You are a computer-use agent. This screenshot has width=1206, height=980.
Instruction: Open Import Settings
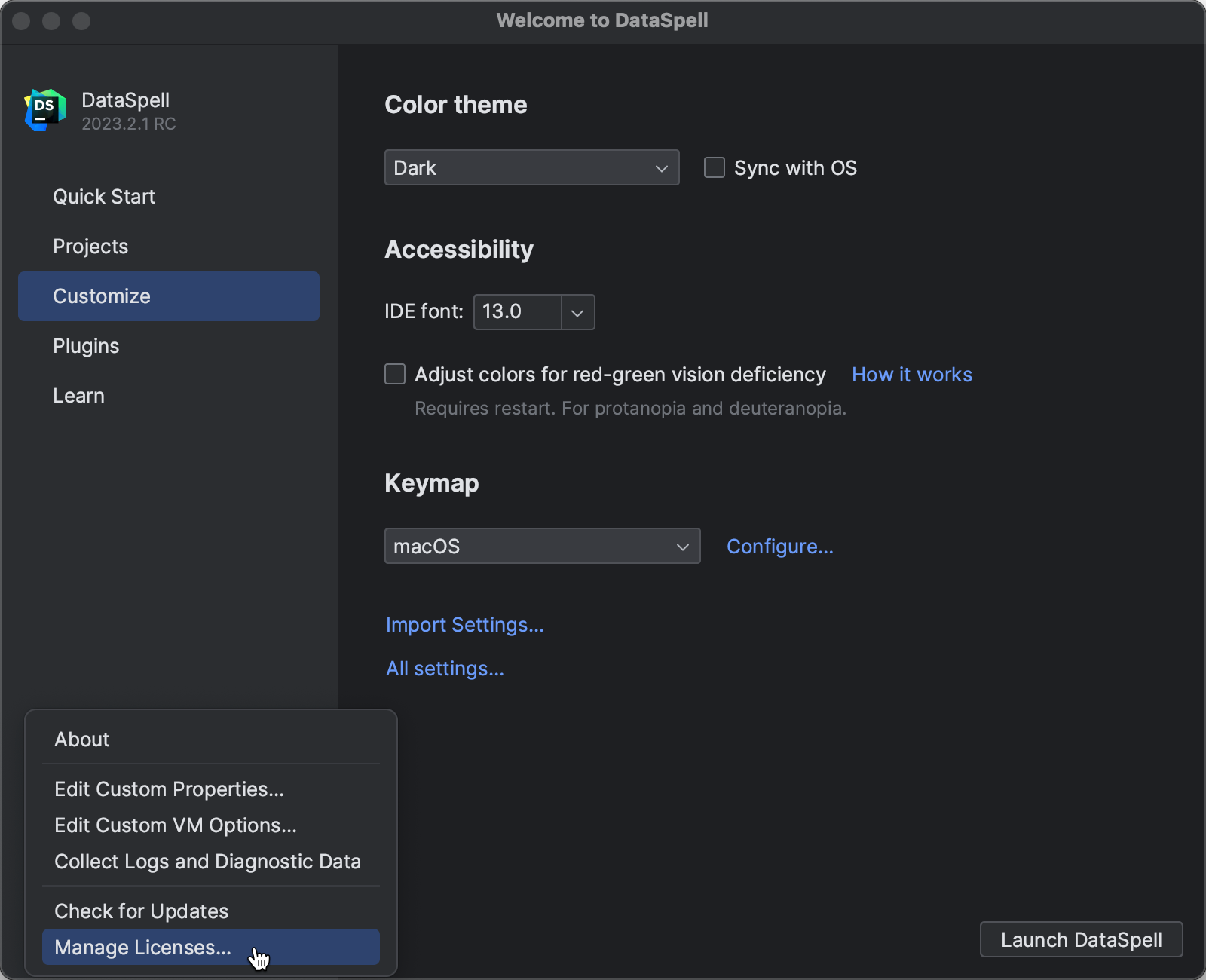tap(464, 624)
